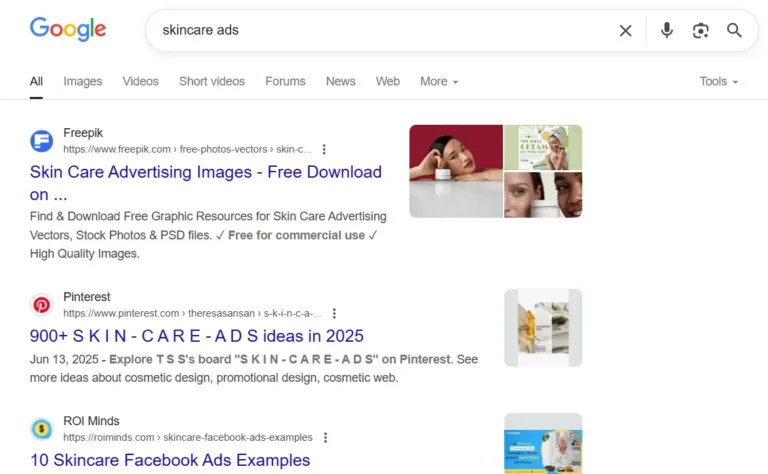768x474 pixels.
Task: Click the ROI Minds site name
Action: click(x=91, y=421)
